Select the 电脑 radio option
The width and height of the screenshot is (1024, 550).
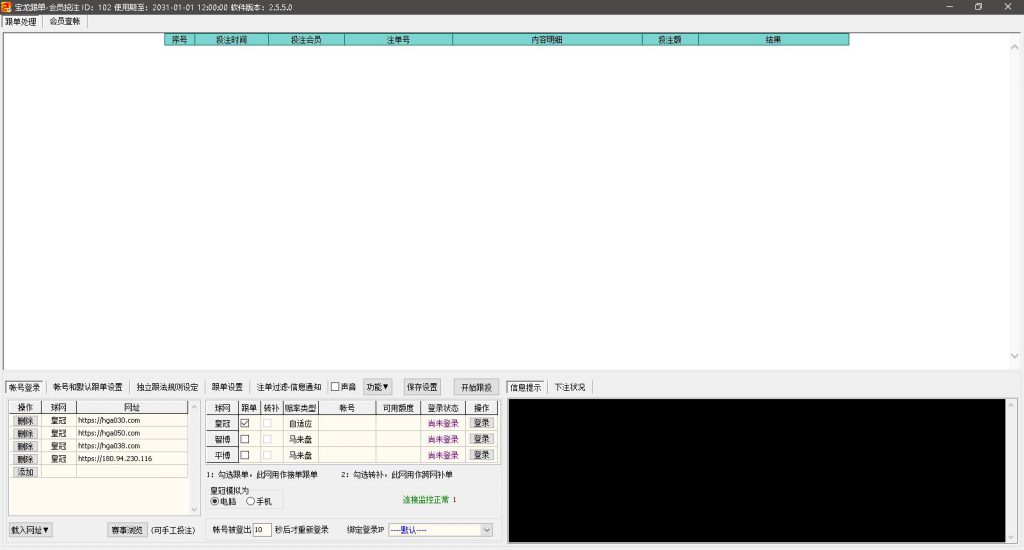pyautogui.click(x=214, y=501)
